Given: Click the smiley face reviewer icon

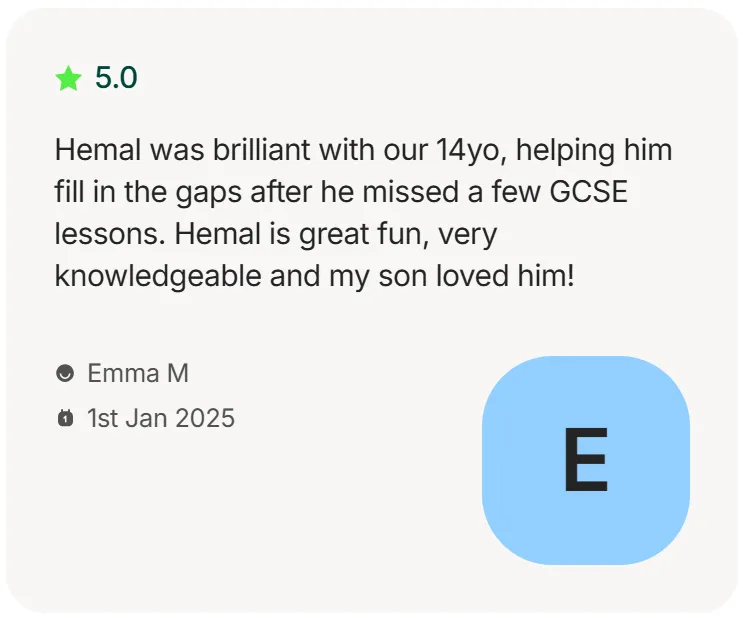Looking at the screenshot, I should [x=65, y=373].
